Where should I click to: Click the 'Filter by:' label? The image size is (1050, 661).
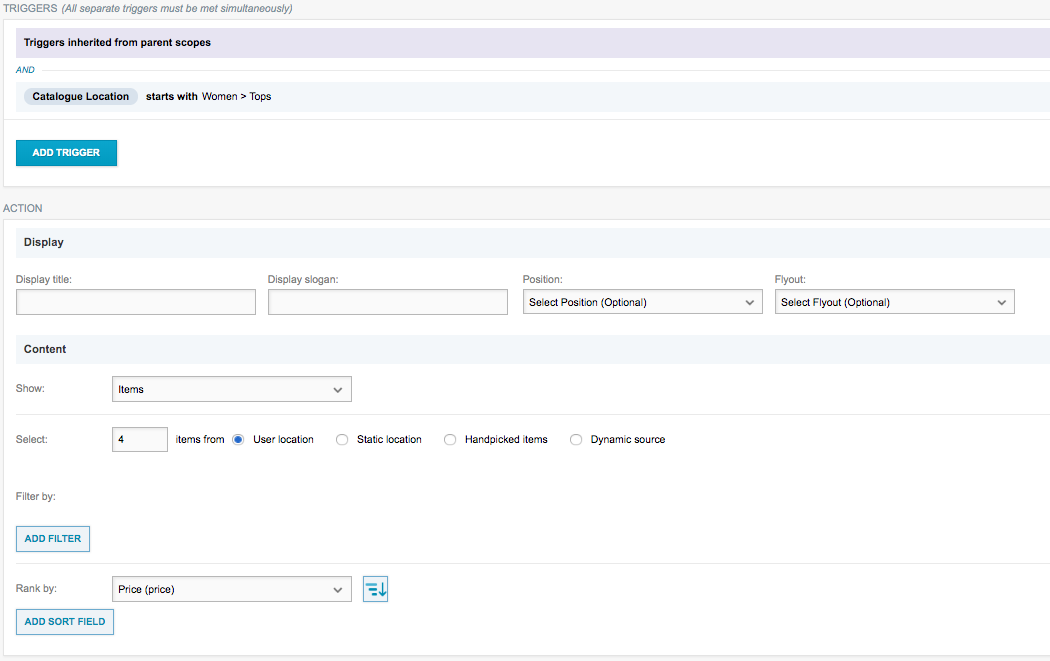coord(35,496)
